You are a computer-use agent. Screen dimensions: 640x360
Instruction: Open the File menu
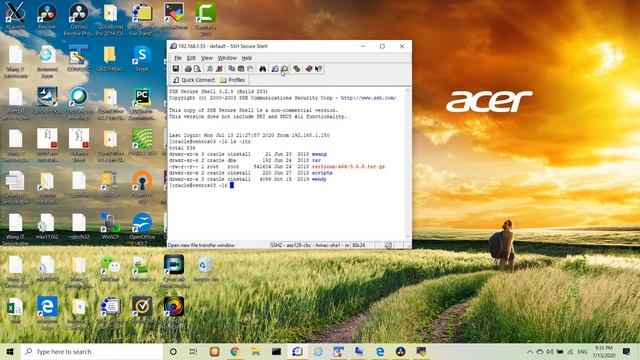178,58
